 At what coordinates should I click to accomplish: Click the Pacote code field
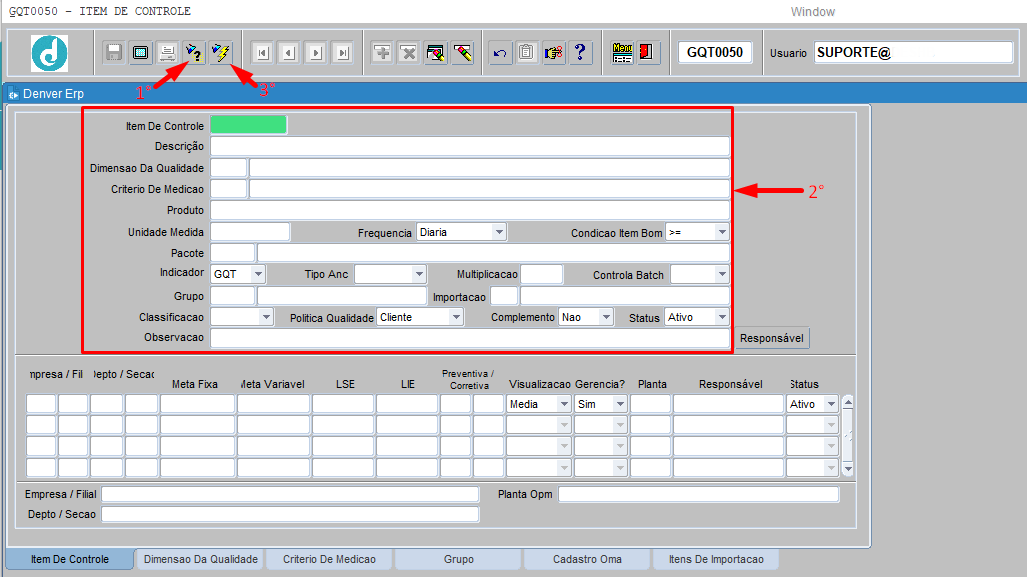233,253
